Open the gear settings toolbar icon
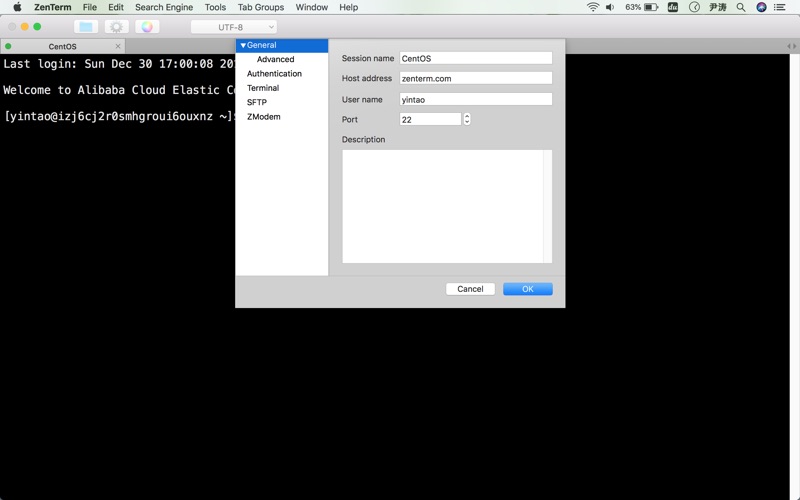 (x=116, y=27)
